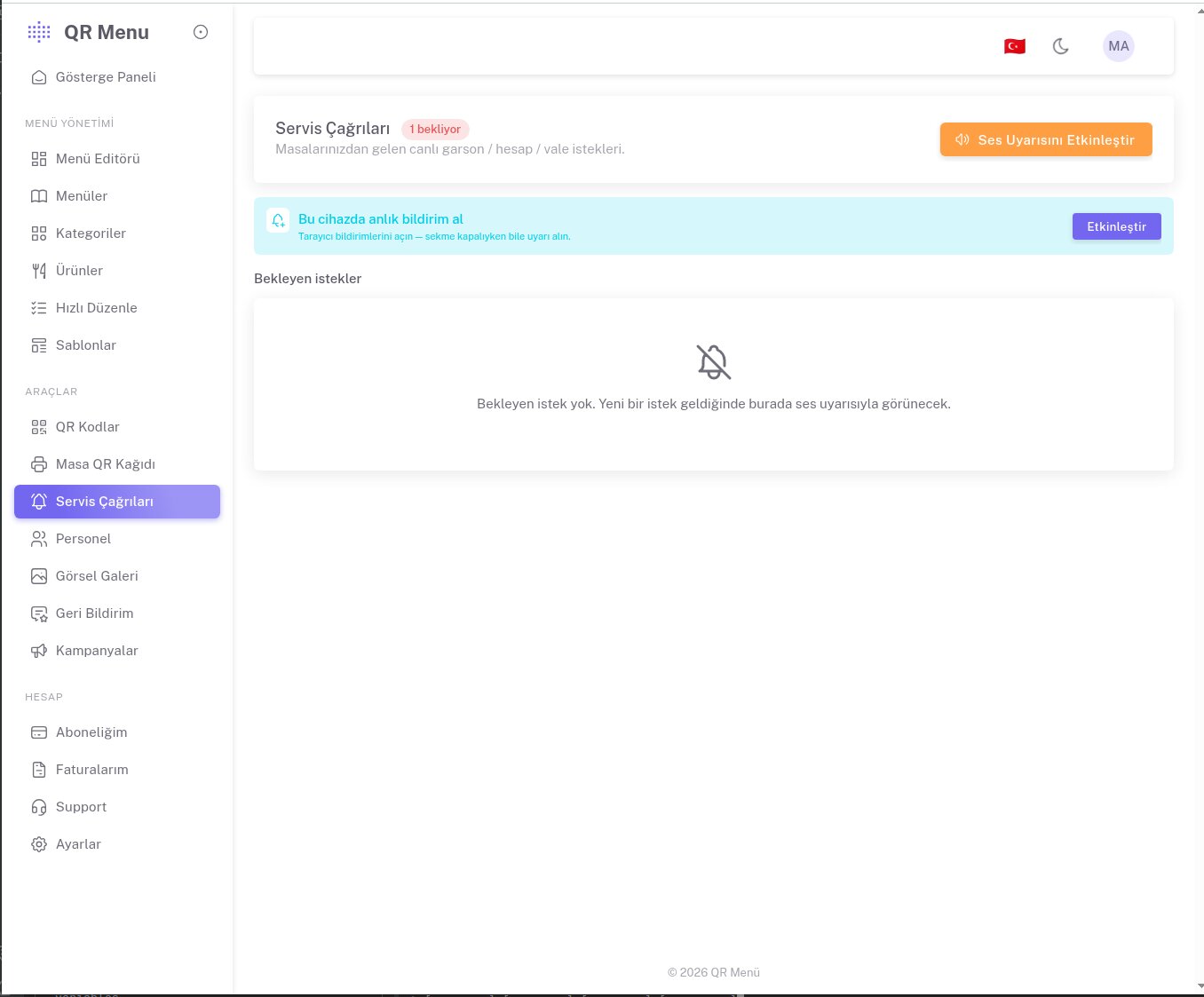Click the Masa QR Kağıdı printer icon
Screen dimensions: 1204x997
coord(39,464)
